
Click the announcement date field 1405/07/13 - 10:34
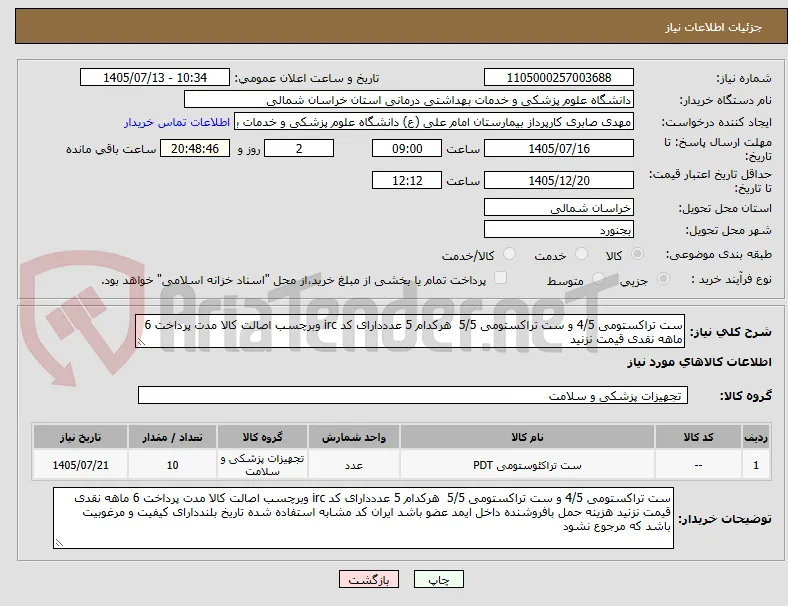pyautogui.click(x=155, y=78)
